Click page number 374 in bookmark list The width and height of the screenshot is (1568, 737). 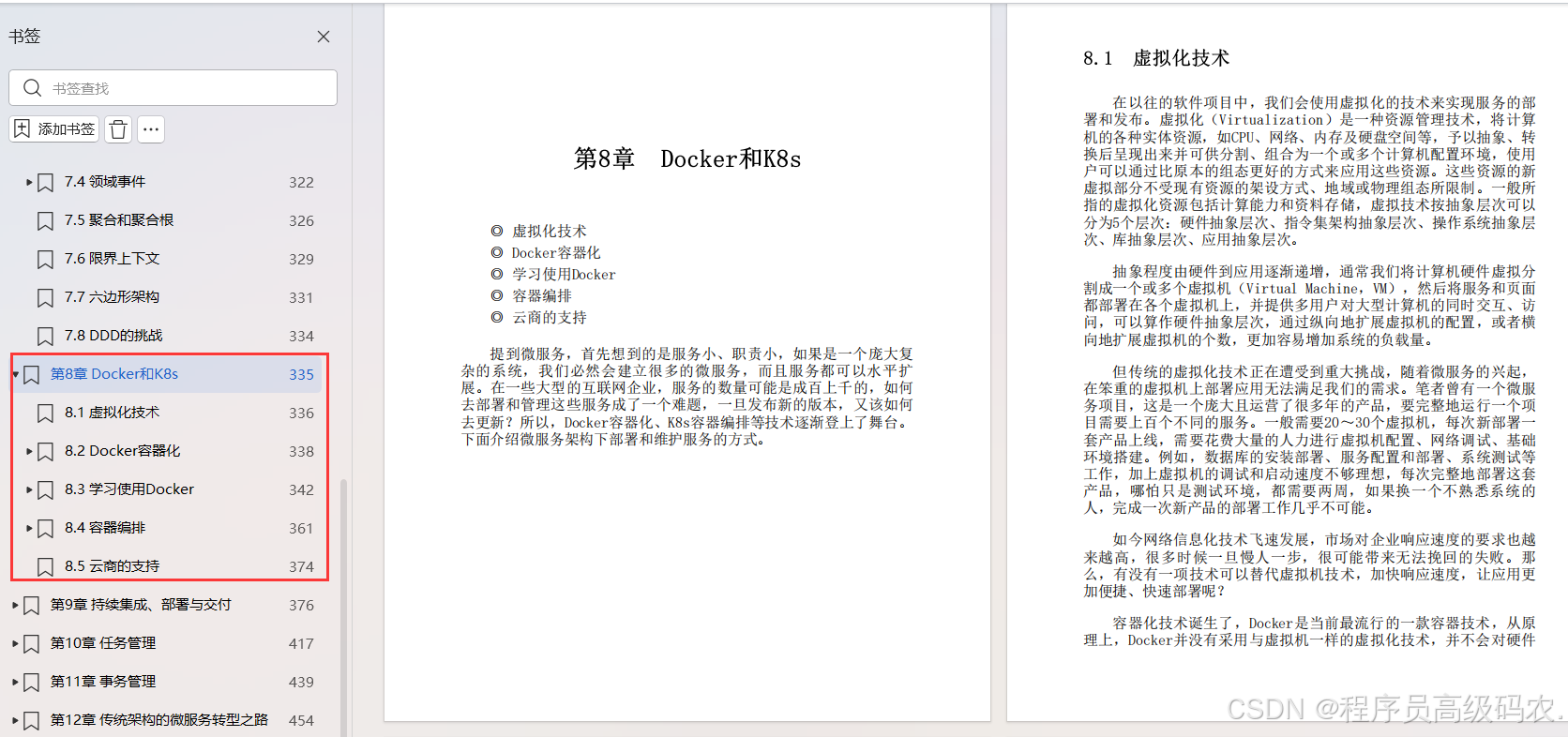point(301,567)
